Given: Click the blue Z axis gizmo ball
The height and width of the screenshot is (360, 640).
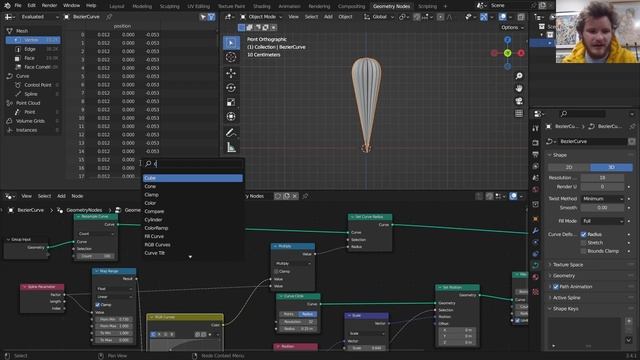Looking at the screenshot, I should coord(507,40).
